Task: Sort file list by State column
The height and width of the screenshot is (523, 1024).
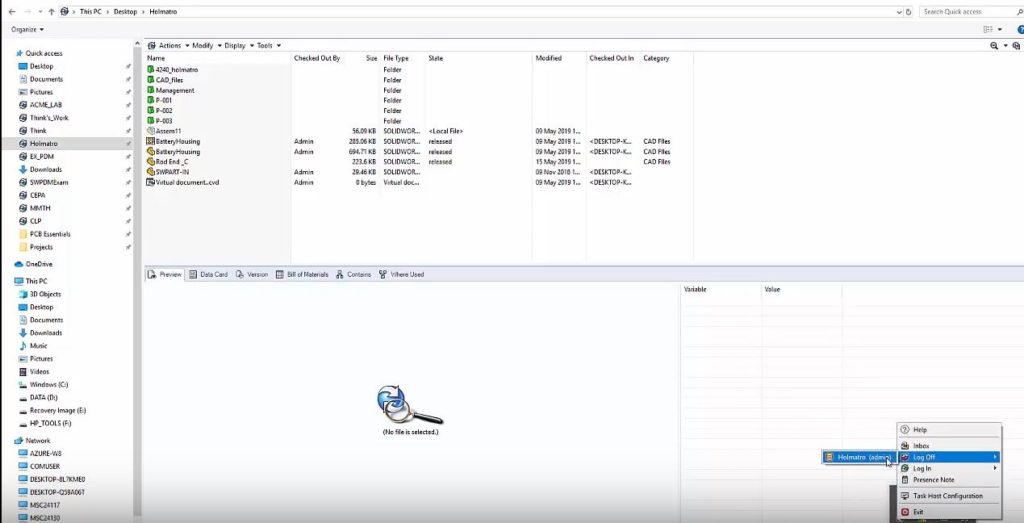Action: pos(436,58)
